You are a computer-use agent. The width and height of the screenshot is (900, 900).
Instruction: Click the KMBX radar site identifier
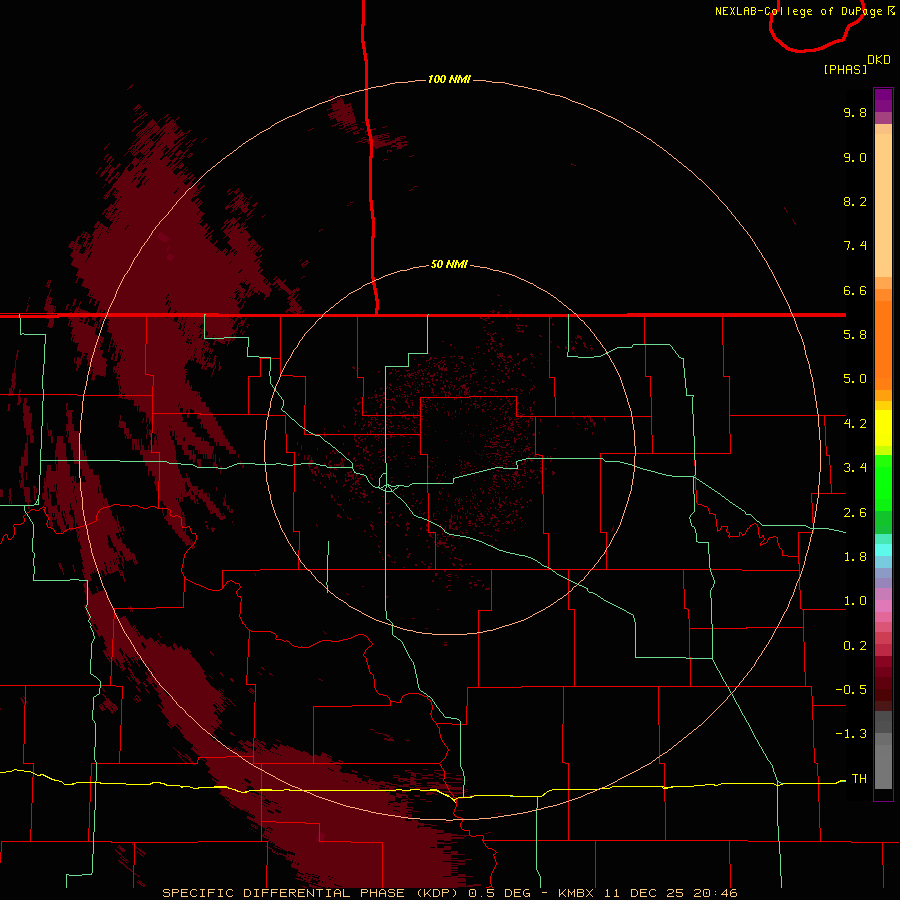pos(576,893)
